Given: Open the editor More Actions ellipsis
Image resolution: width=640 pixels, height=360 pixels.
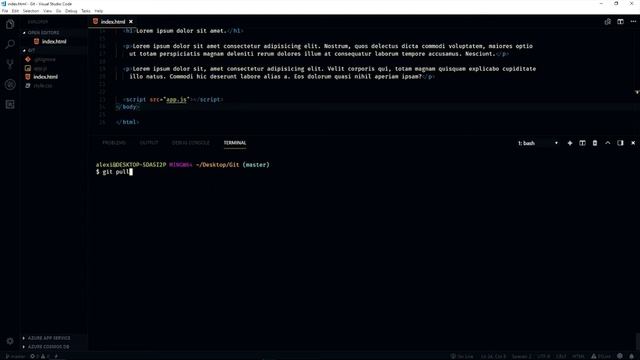Looking at the screenshot, I should (633, 22).
